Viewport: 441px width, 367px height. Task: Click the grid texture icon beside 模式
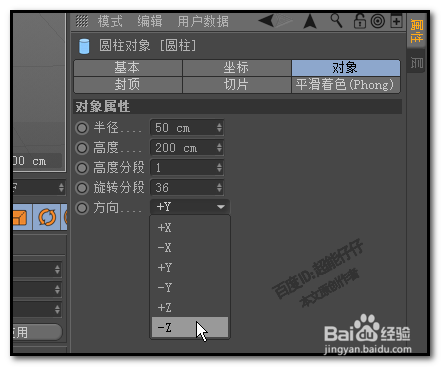tap(82, 21)
